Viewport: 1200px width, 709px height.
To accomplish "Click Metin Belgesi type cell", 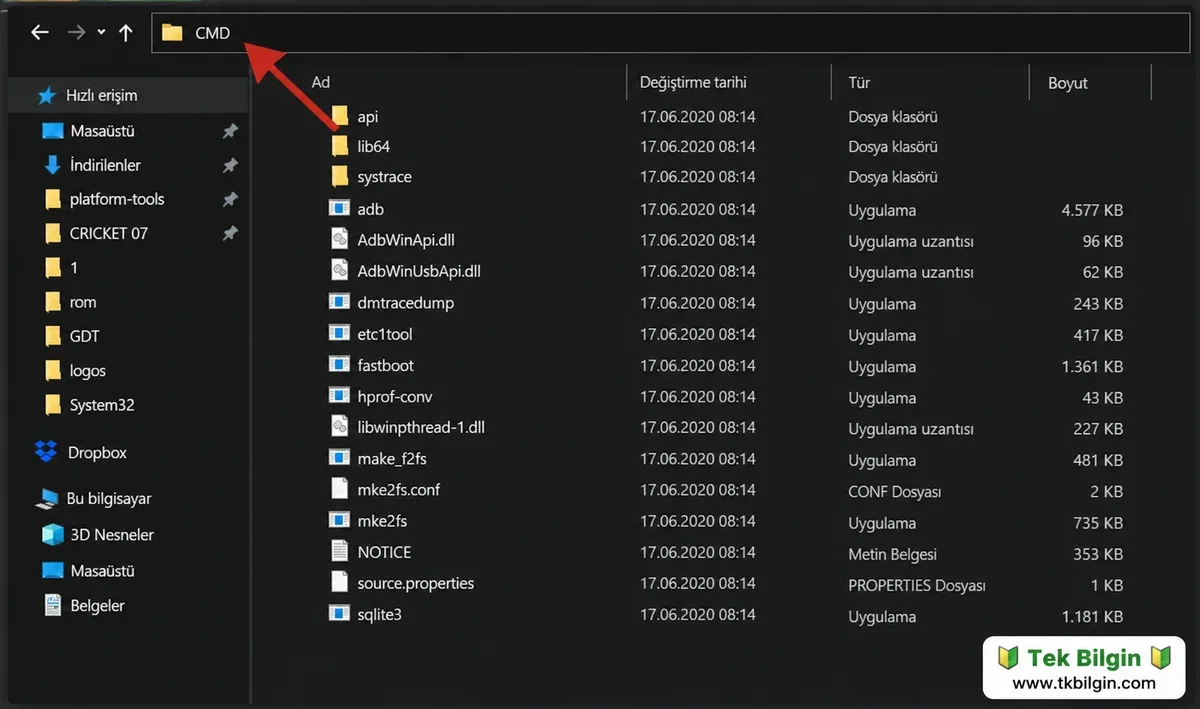I will pyautogui.click(x=892, y=554).
